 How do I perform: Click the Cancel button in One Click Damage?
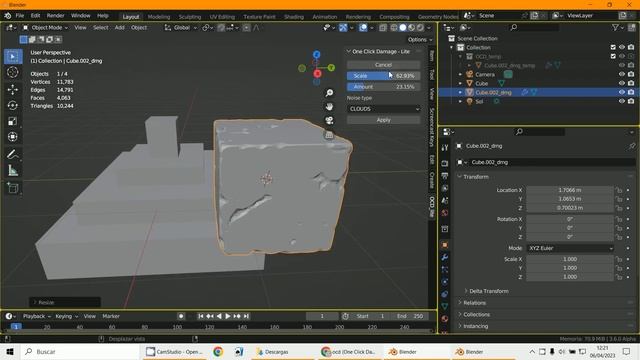click(x=383, y=65)
